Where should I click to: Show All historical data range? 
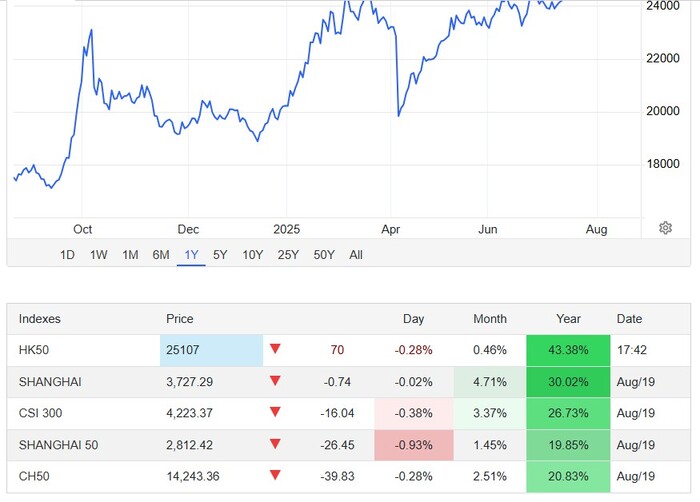(x=356, y=255)
